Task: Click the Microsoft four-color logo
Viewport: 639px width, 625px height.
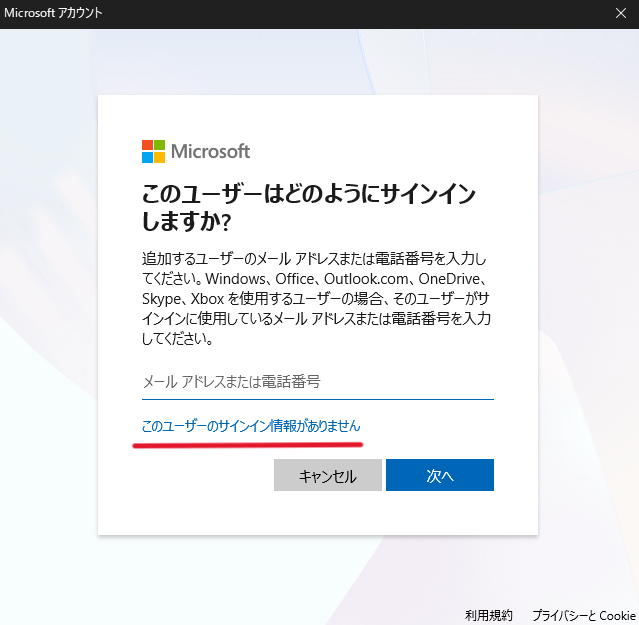Action: click(153, 152)
